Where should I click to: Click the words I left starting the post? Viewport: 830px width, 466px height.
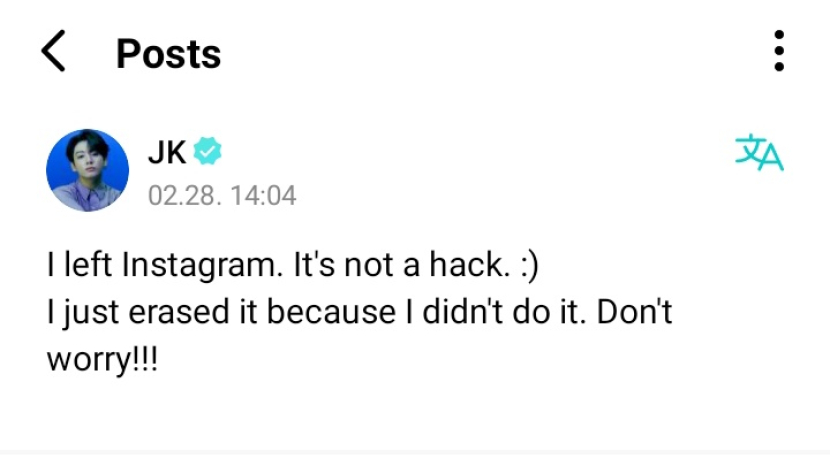coord(80,266)
